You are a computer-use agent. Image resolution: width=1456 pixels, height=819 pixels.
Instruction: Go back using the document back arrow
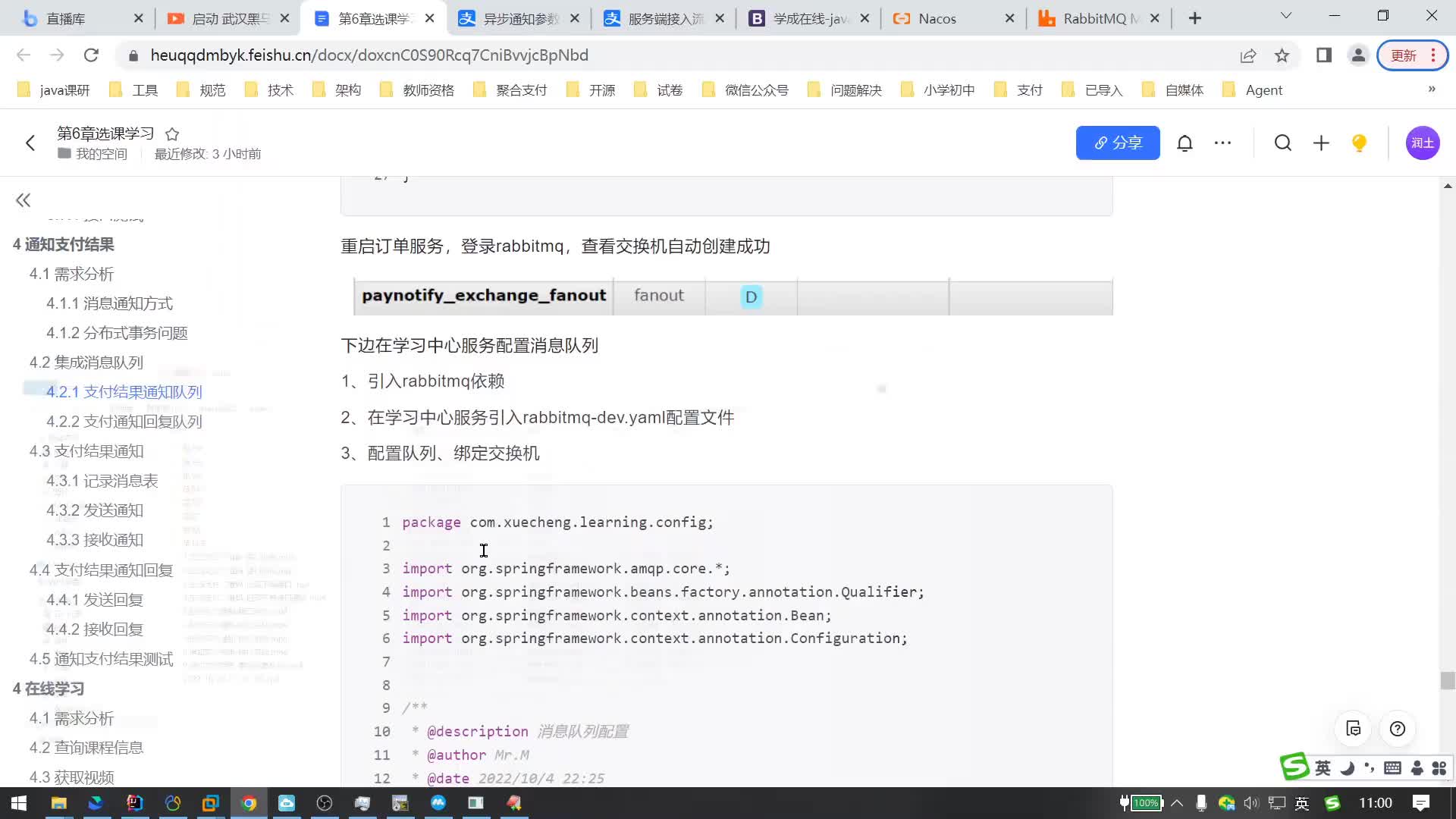pos(30,143)
